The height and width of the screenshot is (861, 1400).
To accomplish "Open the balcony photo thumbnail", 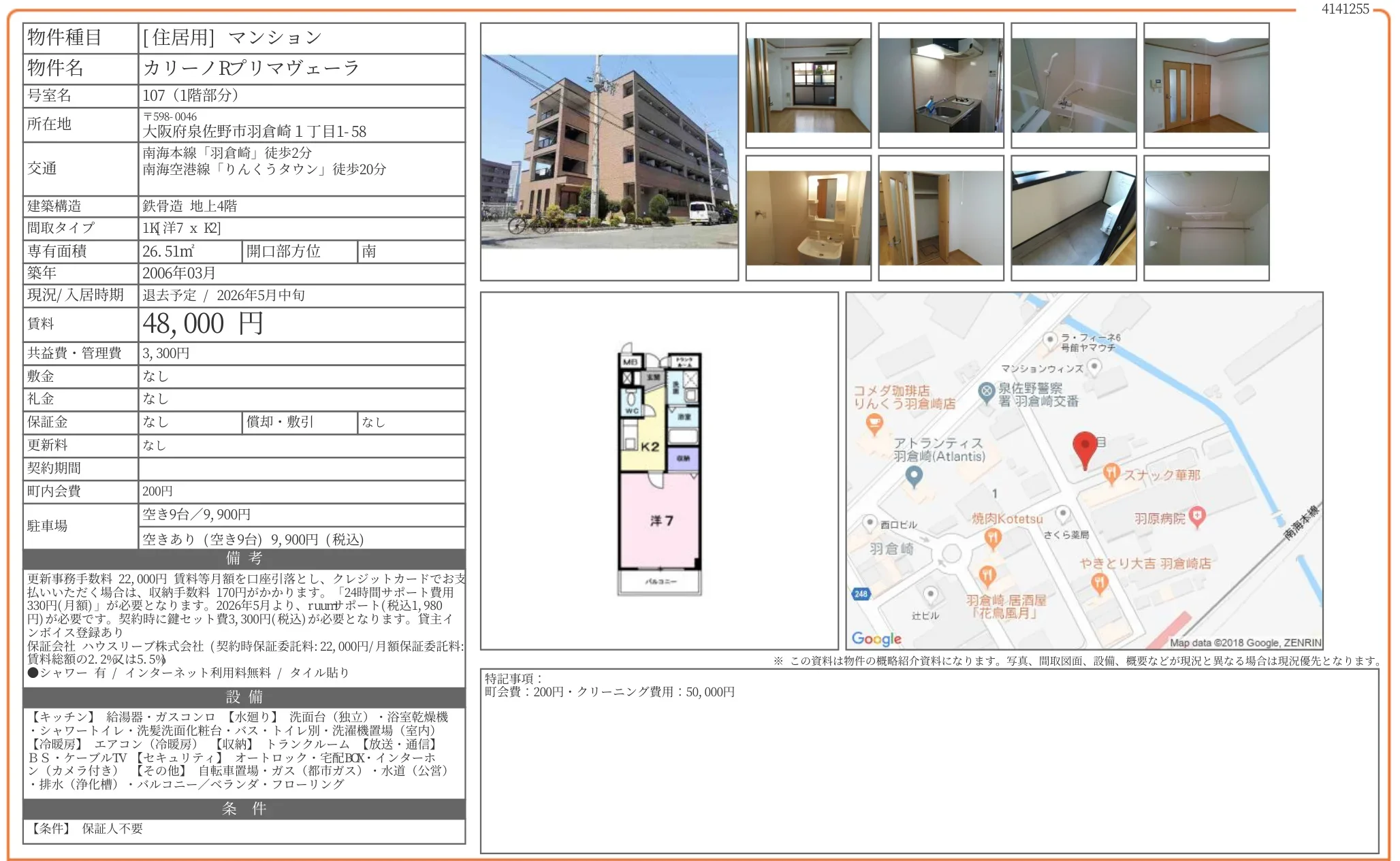I will click(1073, 218).
